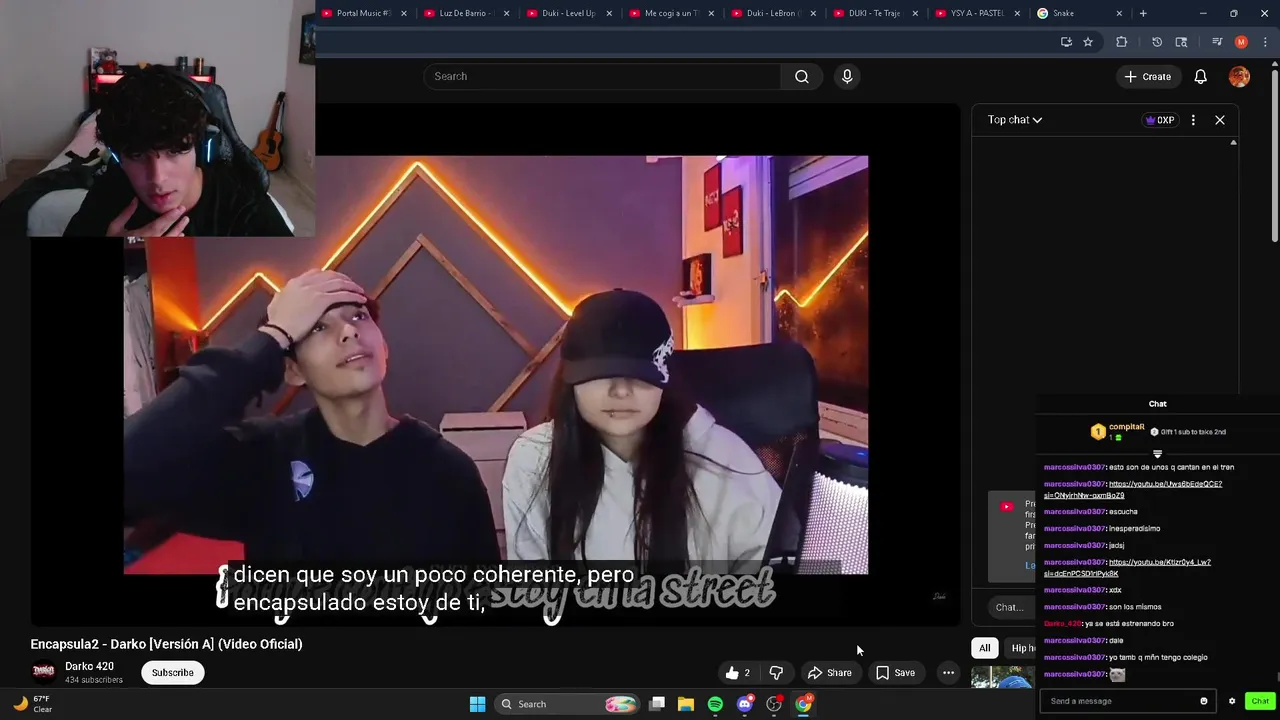Close the Snake tab
This screenshot has width=1280, height=720.
1119,13
